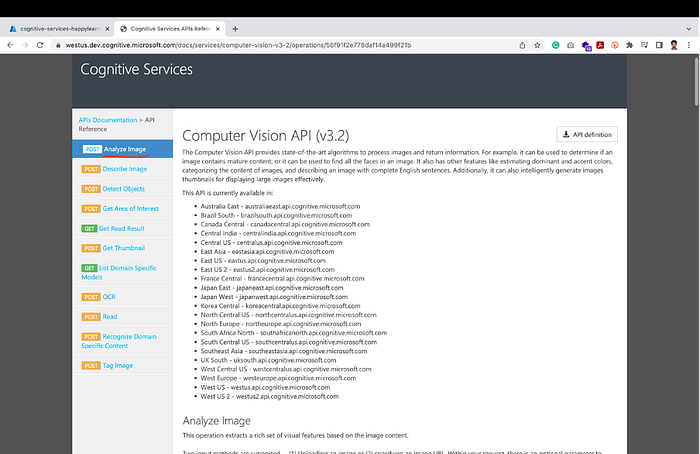Close the Cognitive Services APIs Reference tab
This screenshot has height=454, width=700.
coord(218,29)
